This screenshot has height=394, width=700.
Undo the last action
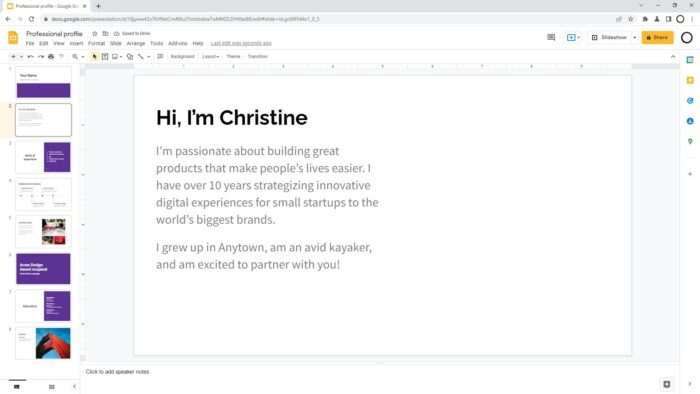[x=30, y=57]
